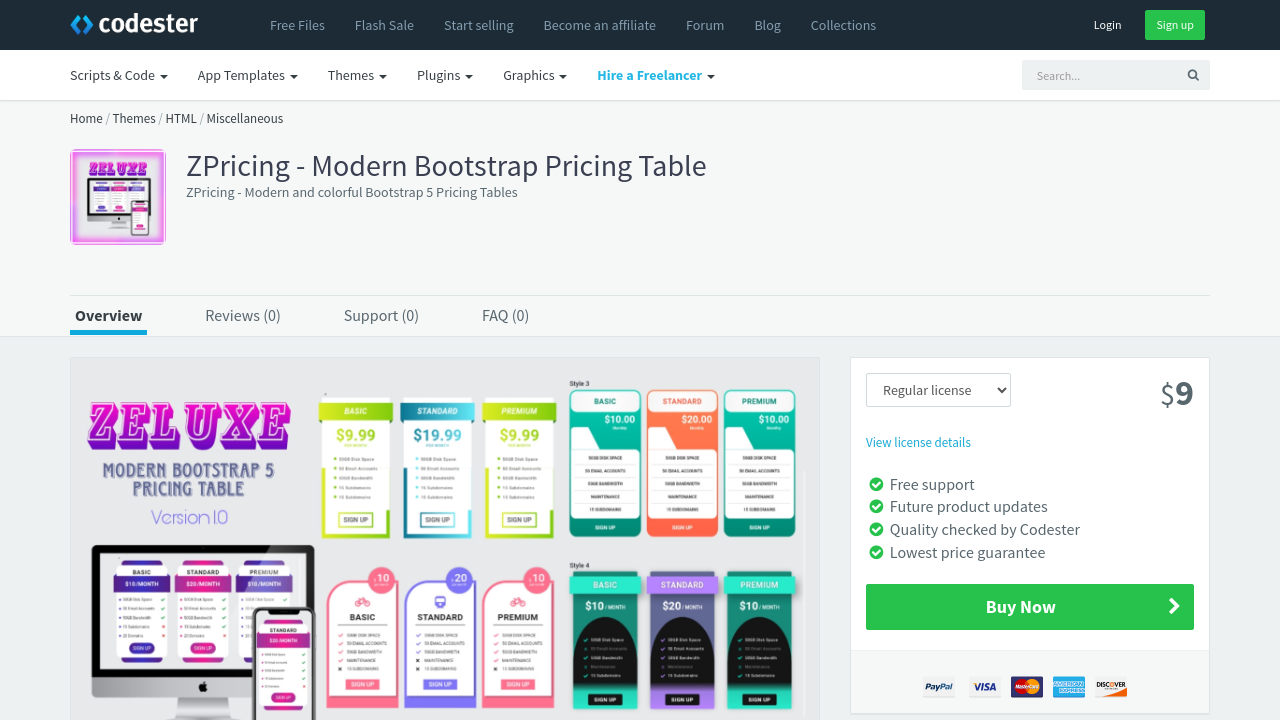
Task: Click the green Sign up button
Action: 1175,25
